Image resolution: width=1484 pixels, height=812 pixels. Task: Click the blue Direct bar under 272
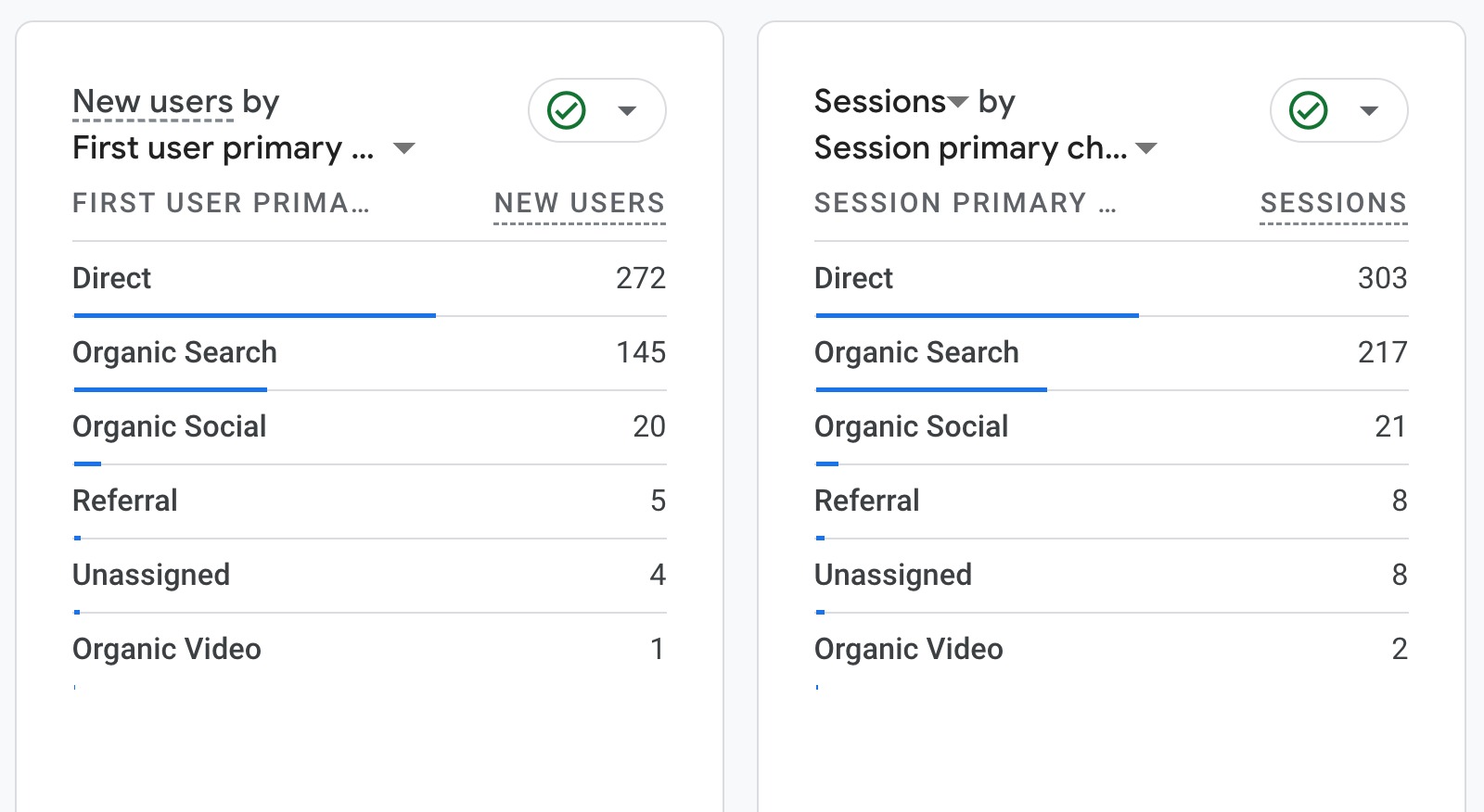(255, 315)
